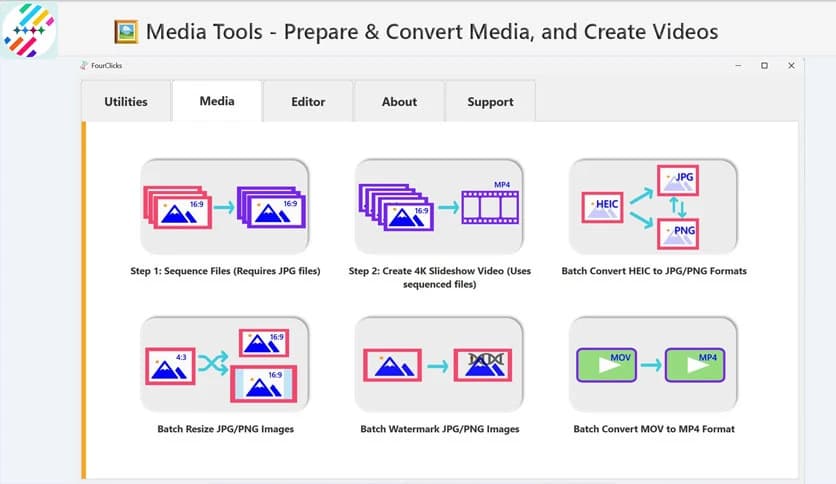
Task: Click the colorful app logo at top-left
Action: pyautogui.click(x=30, y=29)
